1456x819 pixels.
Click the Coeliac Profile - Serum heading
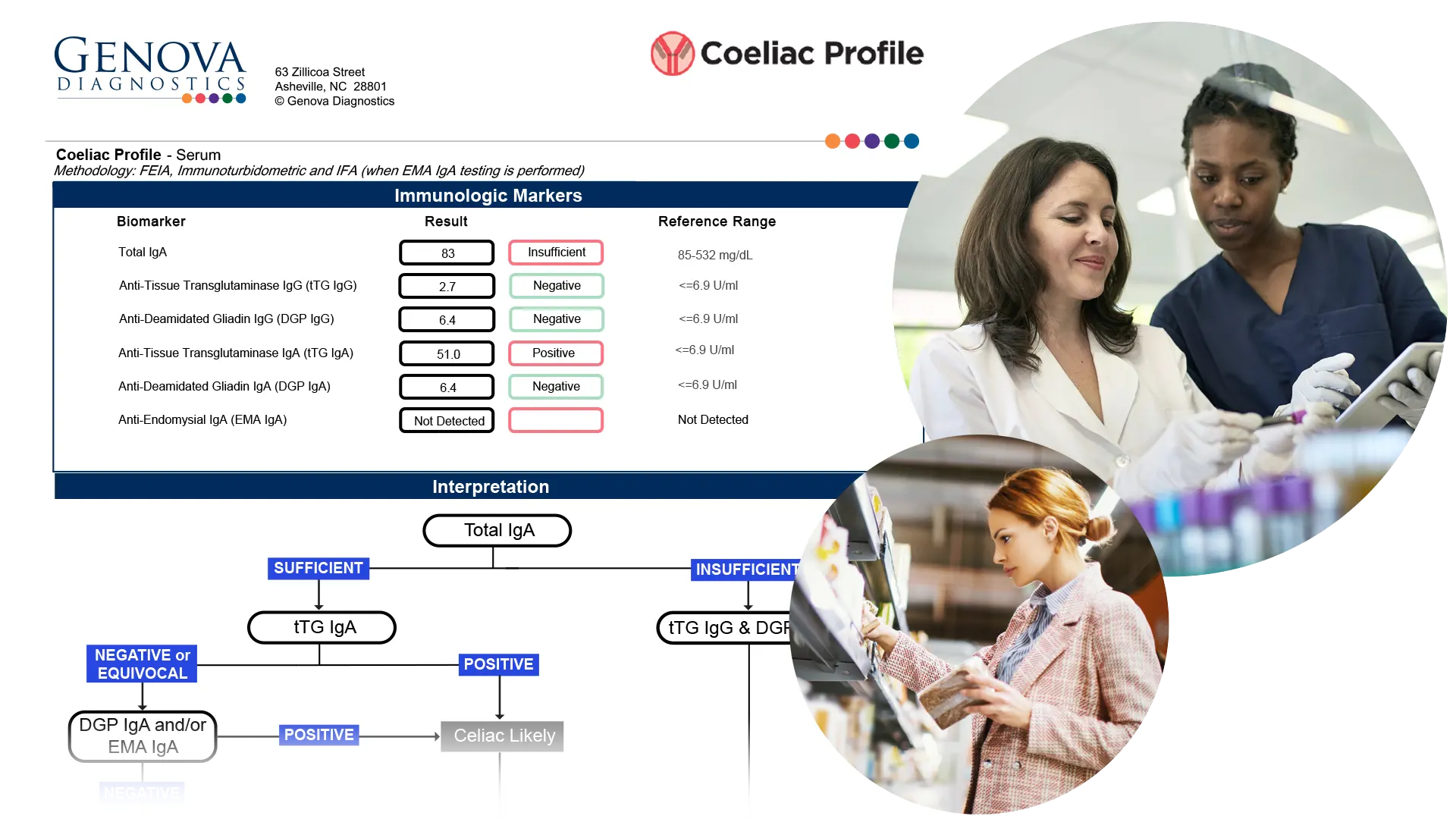(139, 155)
